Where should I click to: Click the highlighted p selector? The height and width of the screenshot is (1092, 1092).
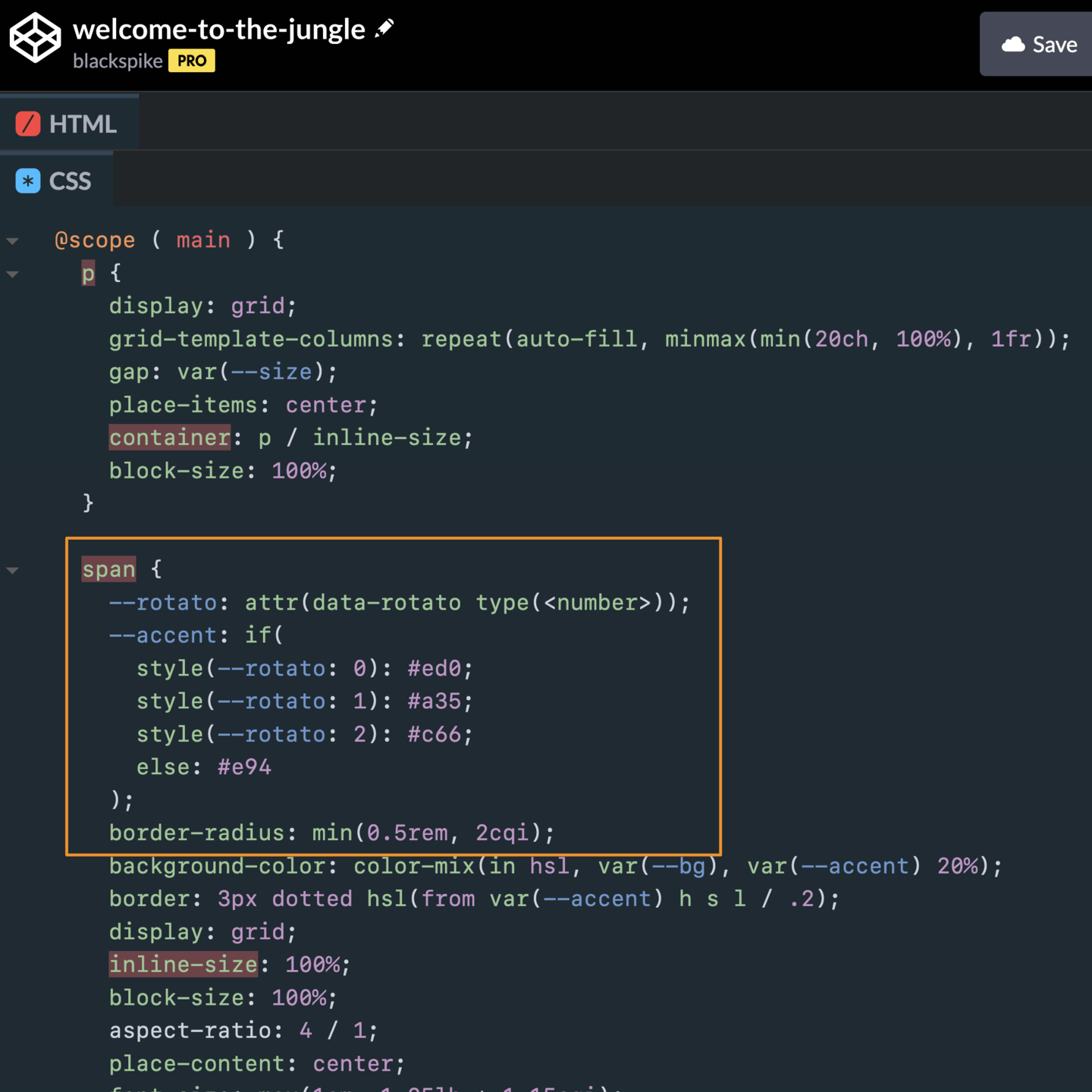(89, 273)
